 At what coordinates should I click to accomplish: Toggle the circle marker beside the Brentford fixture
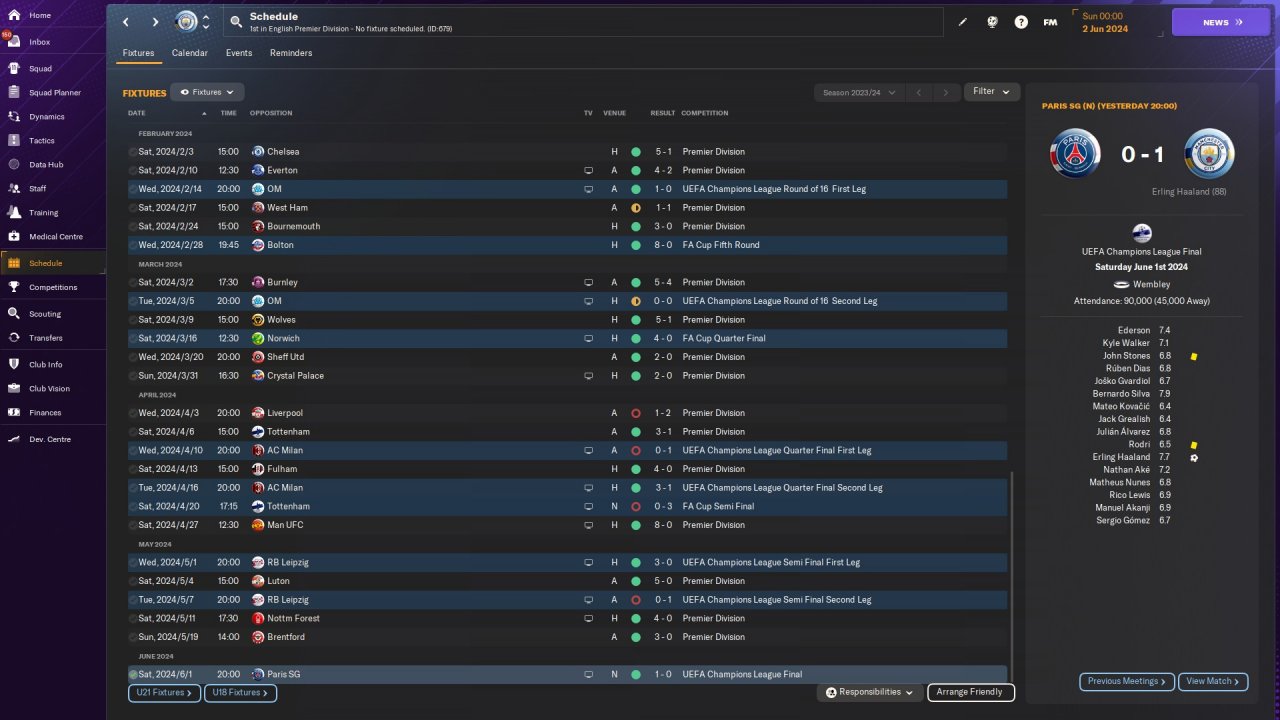(x=133, y=637)
